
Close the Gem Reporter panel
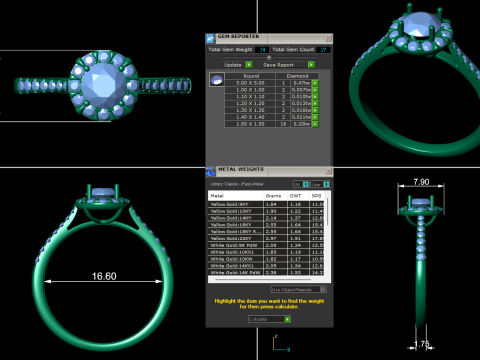click(328, 39)
